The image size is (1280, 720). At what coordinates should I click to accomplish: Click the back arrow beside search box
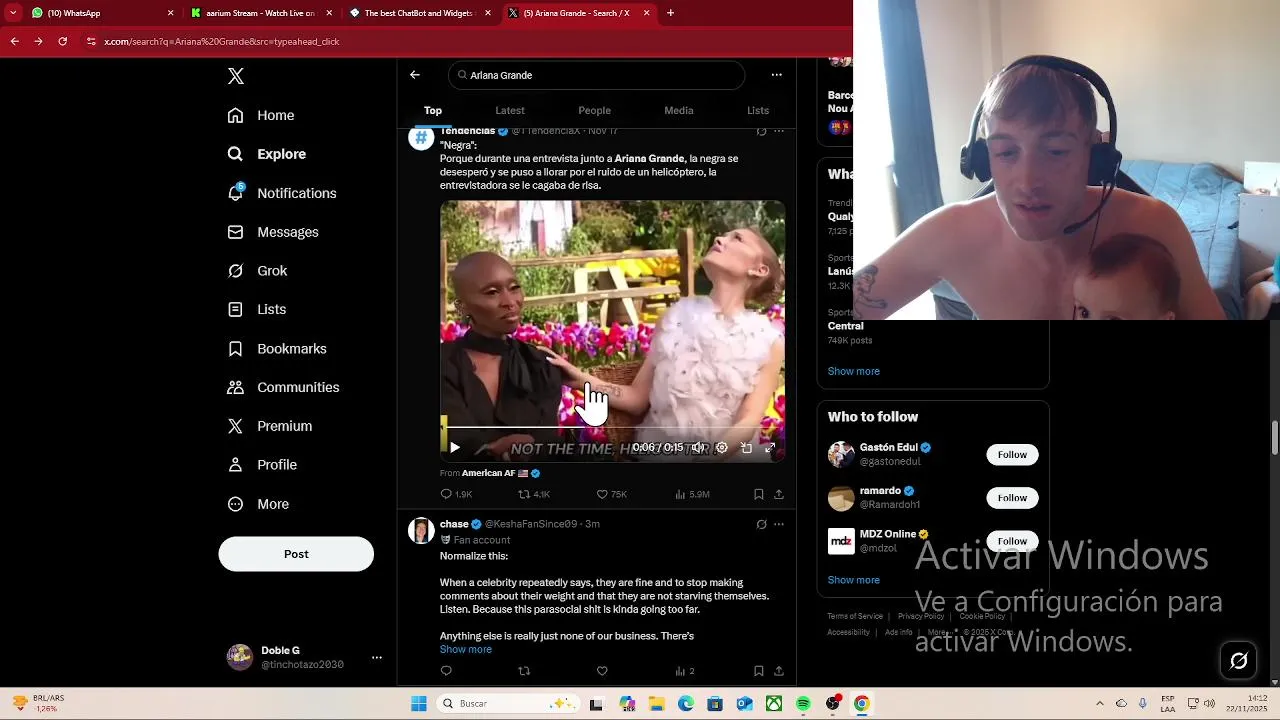(415, 75)
